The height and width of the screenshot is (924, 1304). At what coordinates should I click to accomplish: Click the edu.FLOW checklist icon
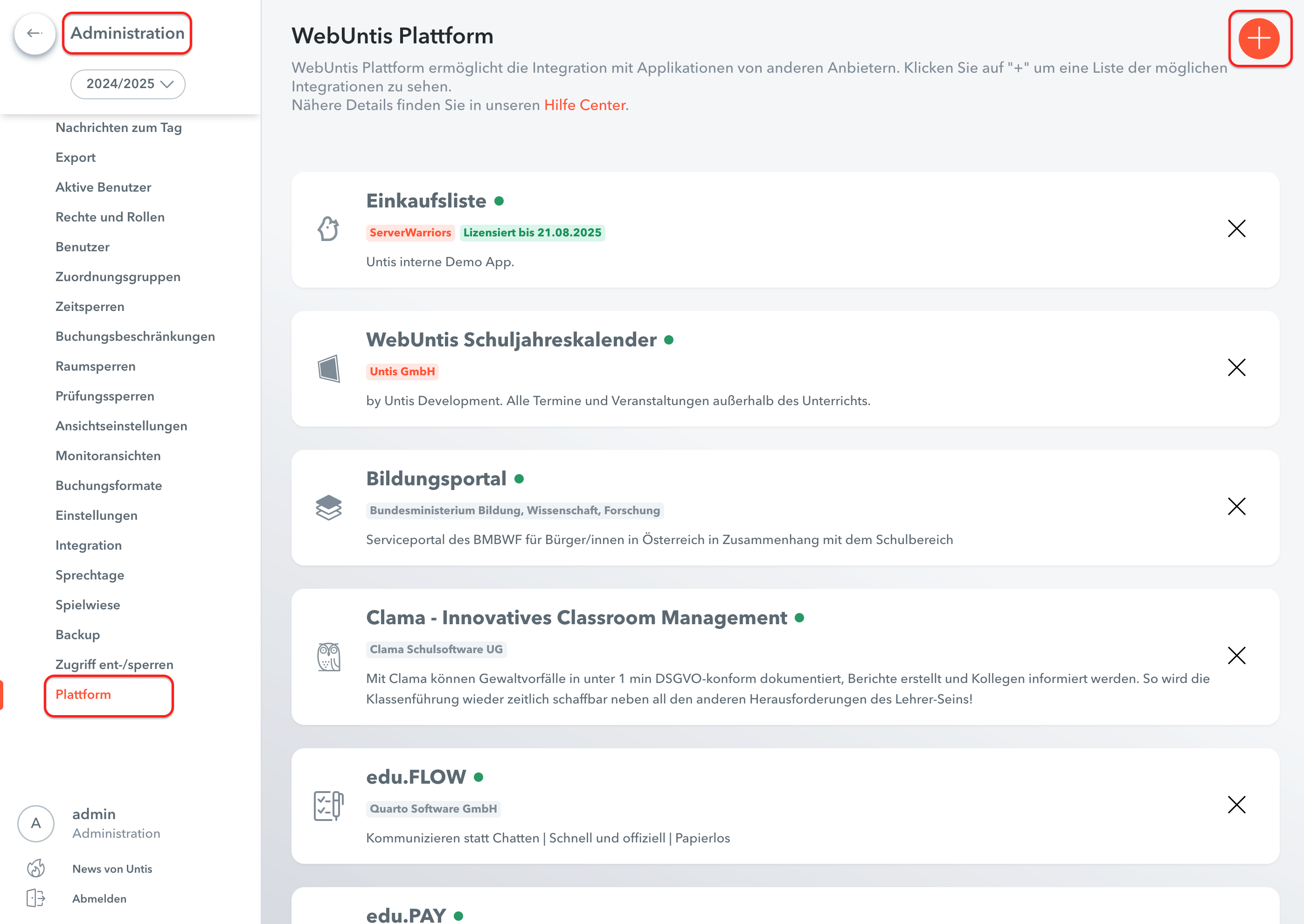pos(328,806)
